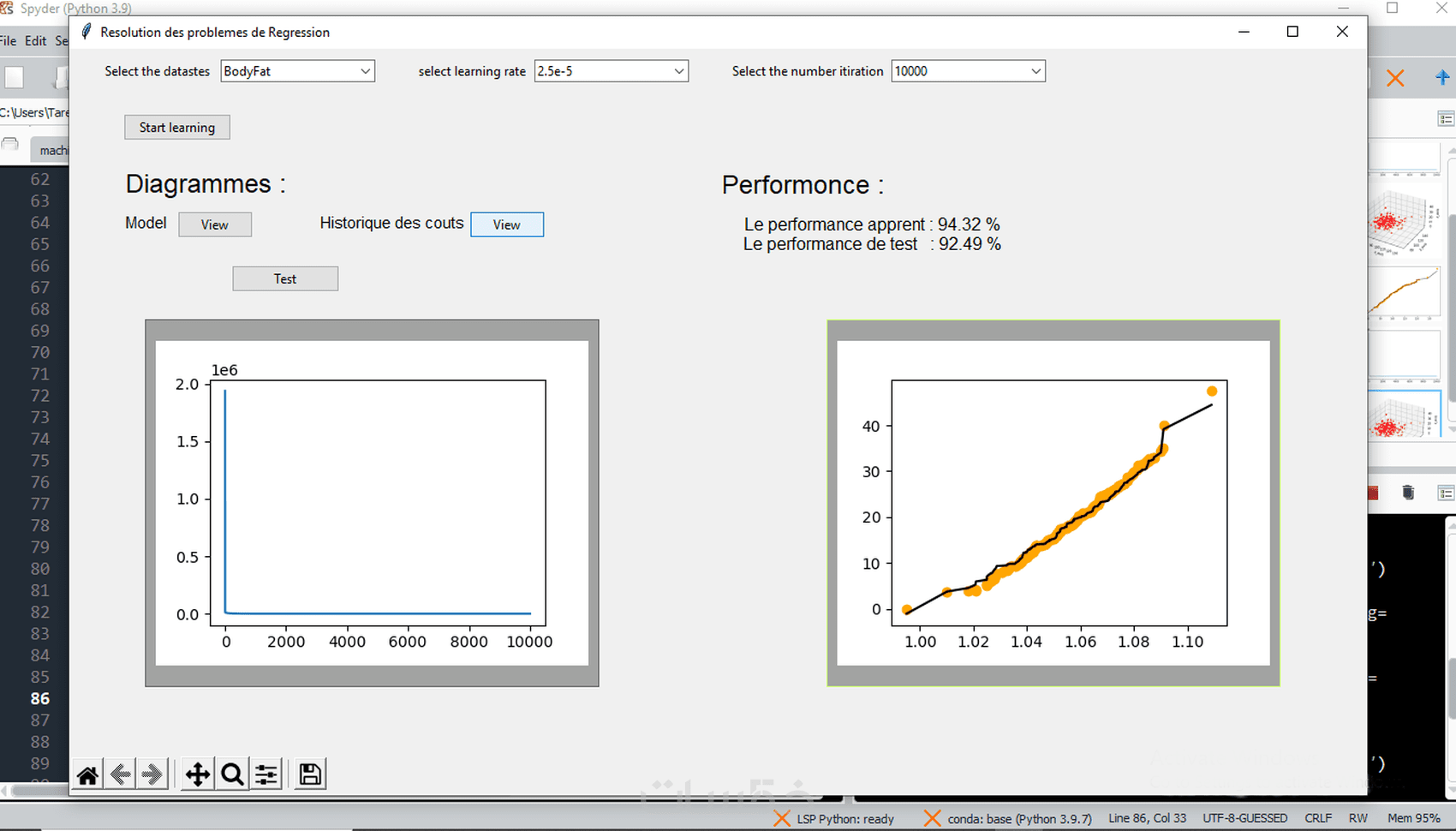The image size is (1456, 831).
Task: Click 'Mem 95%' in the status bar
Action: tap(1414, 818)
